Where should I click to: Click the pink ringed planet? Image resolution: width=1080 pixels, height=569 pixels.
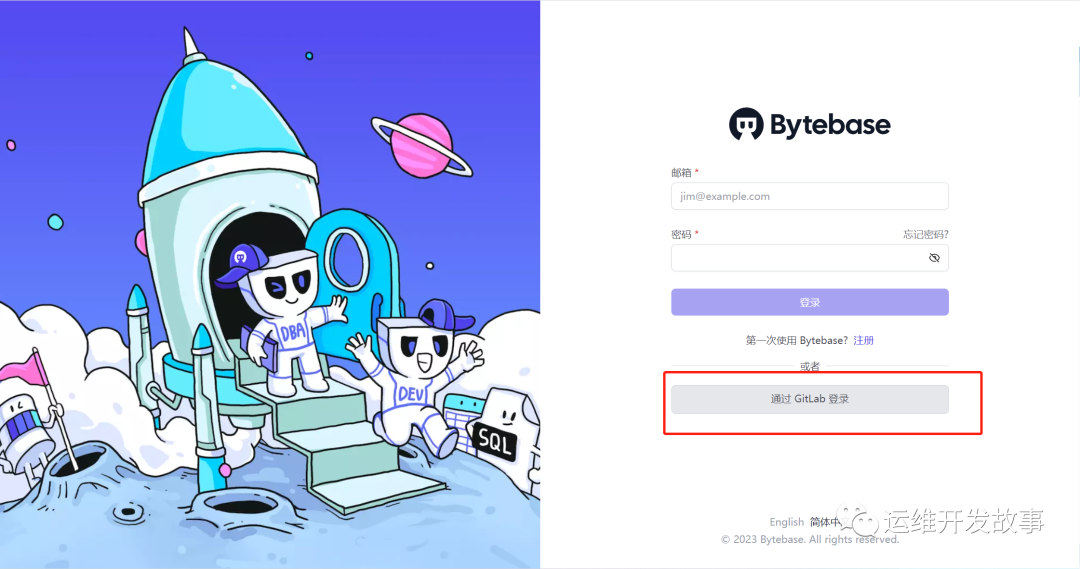click(x=422, y=145)
